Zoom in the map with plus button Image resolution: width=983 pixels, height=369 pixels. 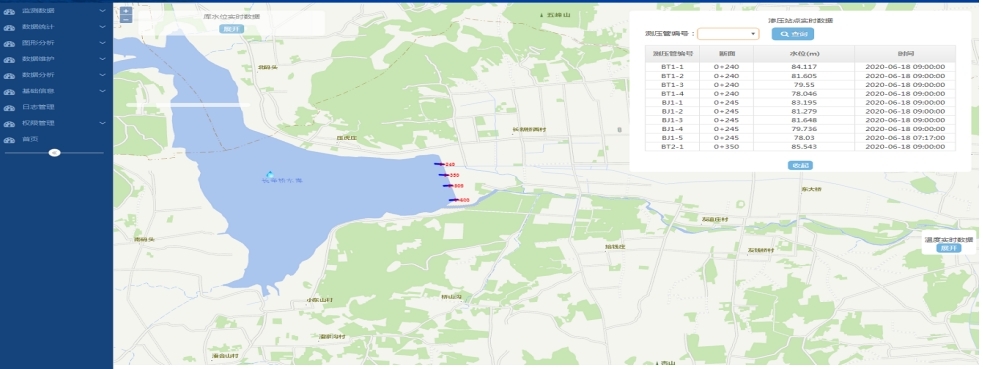[x=125, y=11]
